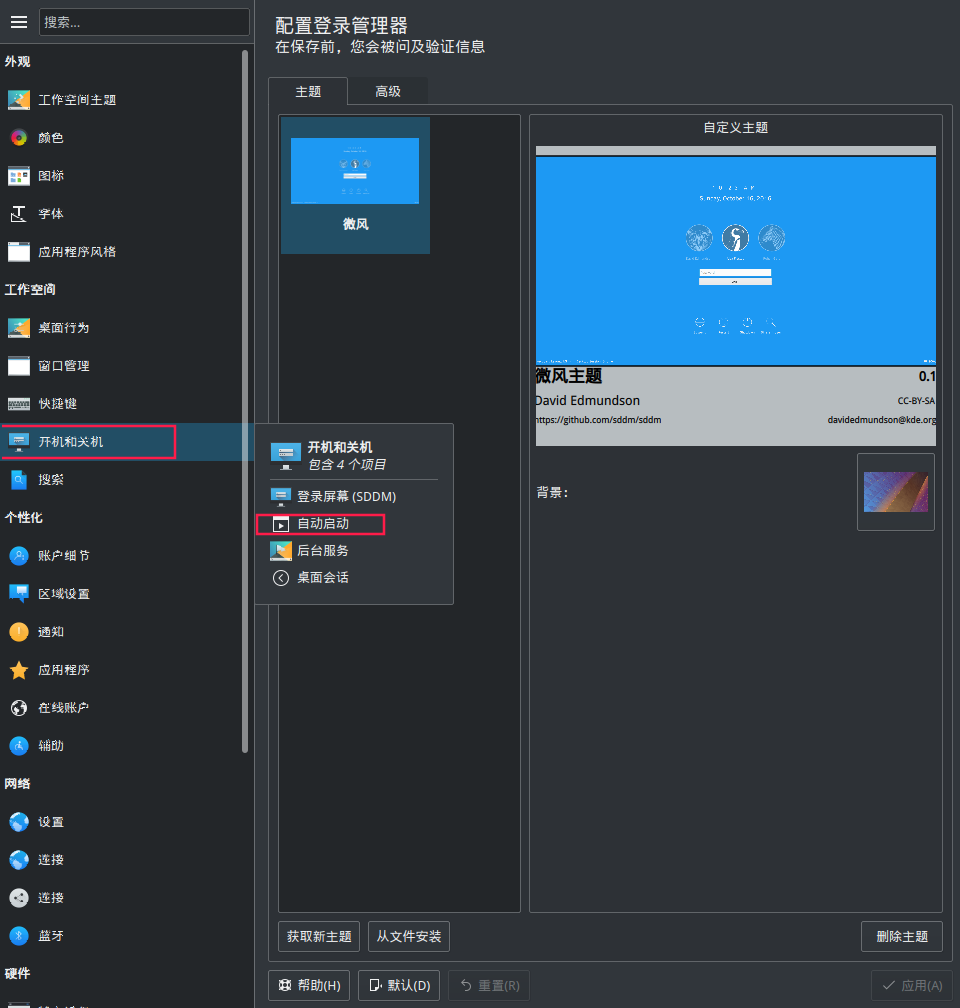Click the 获取新主题 button

(318, 936)
